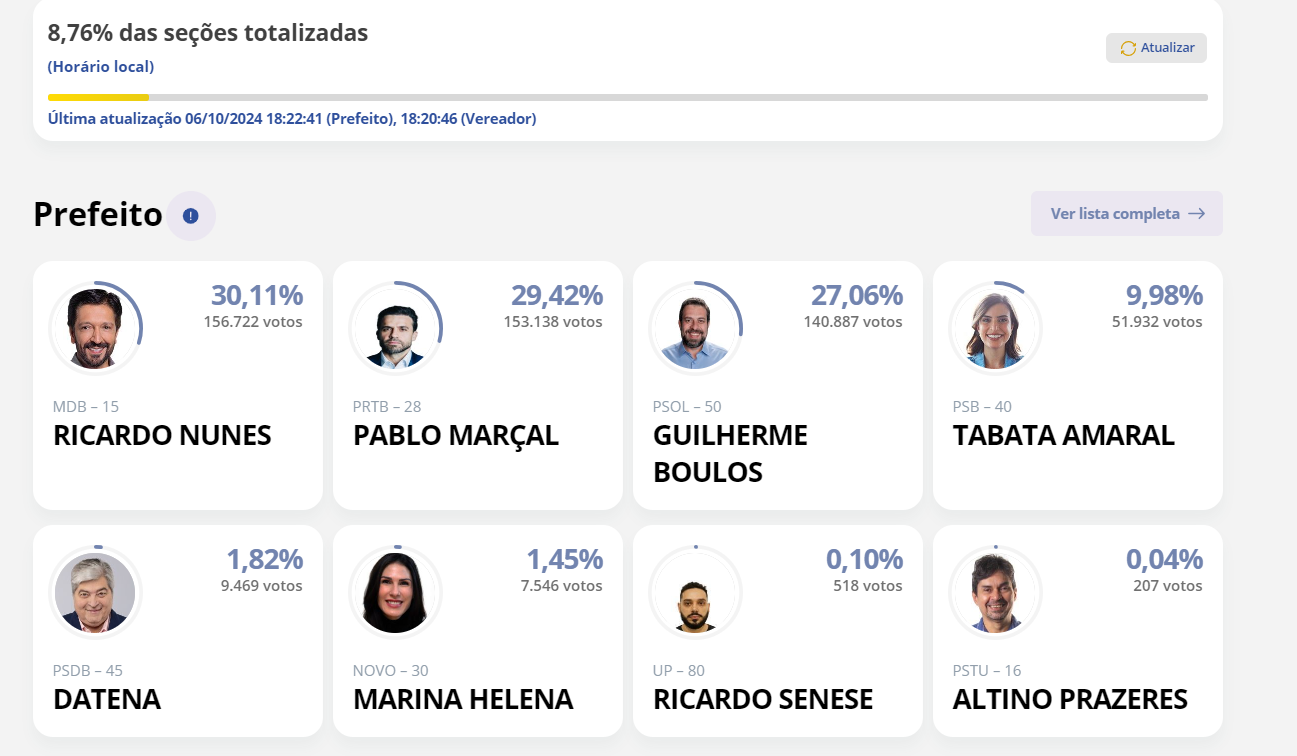Open Altino Prazeres candidate photo

995,592
